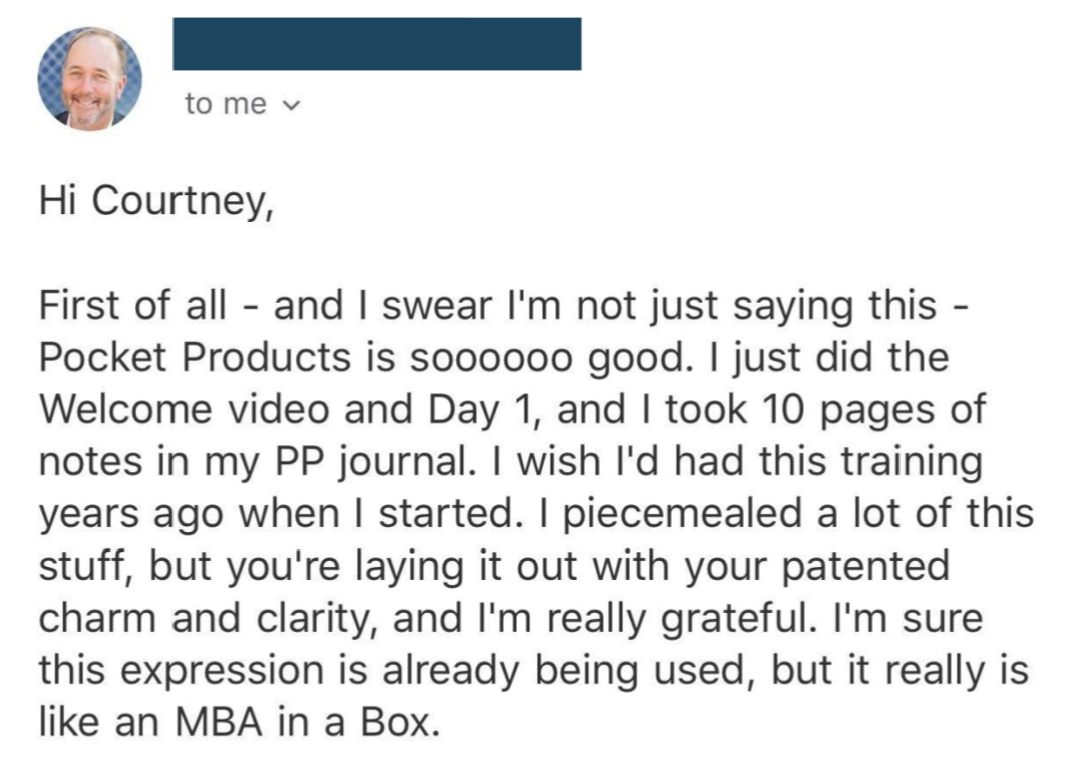Click the 'Hi Courtney,' greeting line
This screenshot has width=1073, height=774.
pyautogui.click(x=155, y=201)
